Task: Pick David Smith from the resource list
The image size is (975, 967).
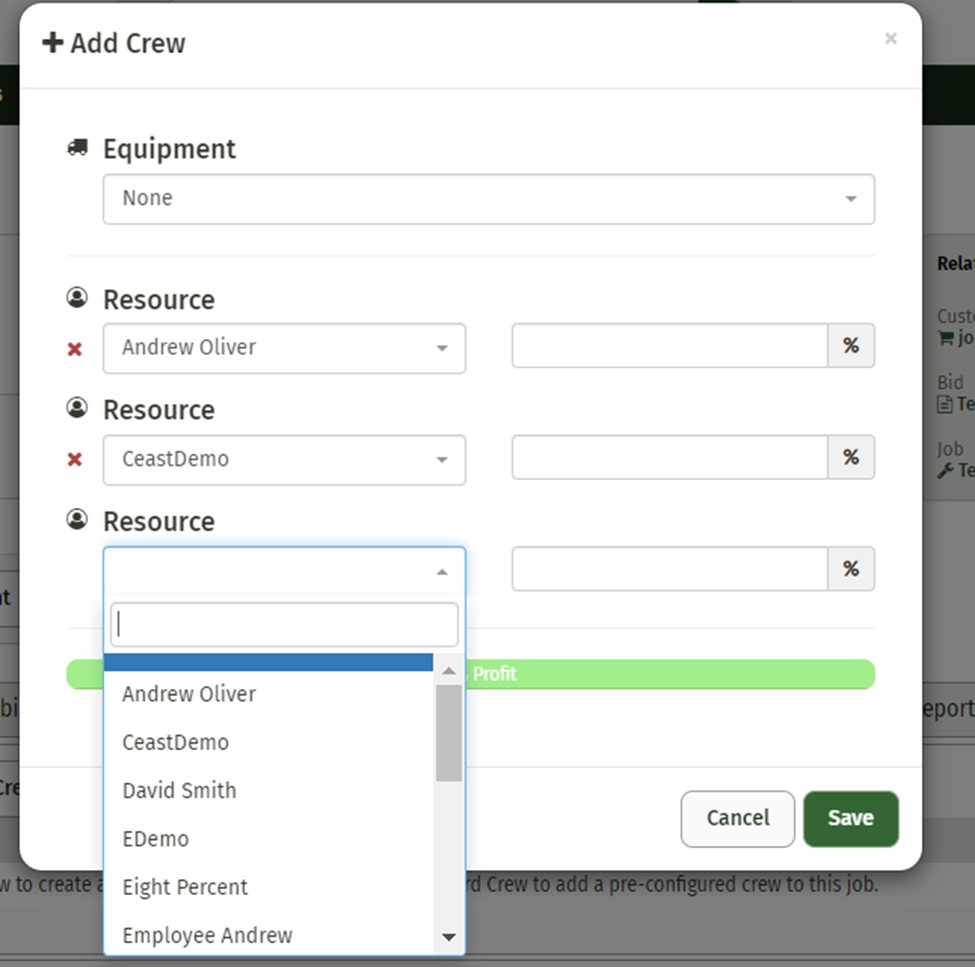Action: click(179, 790)
